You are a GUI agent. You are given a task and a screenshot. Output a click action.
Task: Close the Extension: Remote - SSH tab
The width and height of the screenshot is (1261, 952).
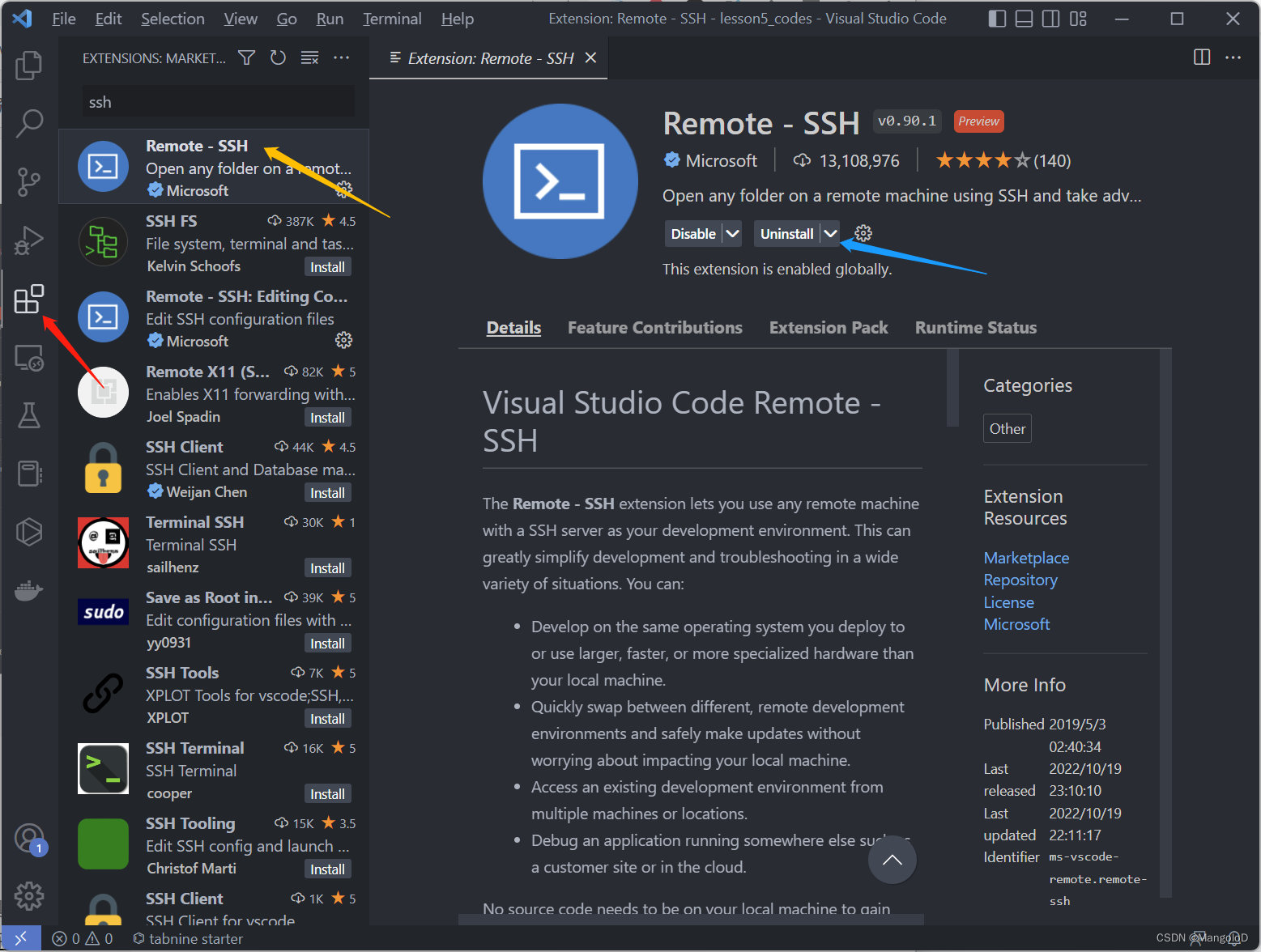[590, 57]
